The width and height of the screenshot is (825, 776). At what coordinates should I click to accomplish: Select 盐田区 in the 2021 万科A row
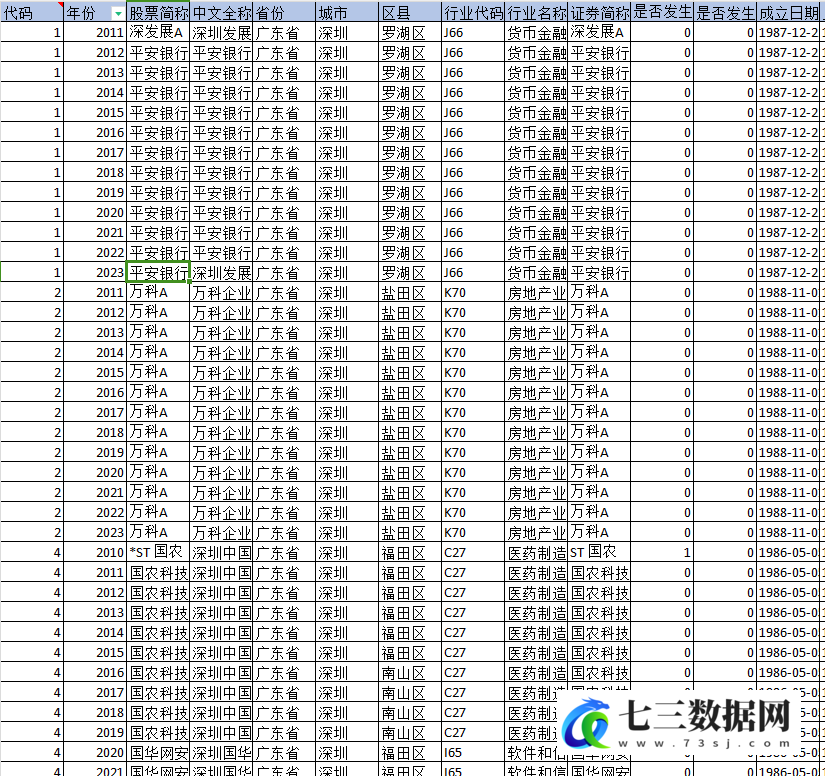(410, 492)
